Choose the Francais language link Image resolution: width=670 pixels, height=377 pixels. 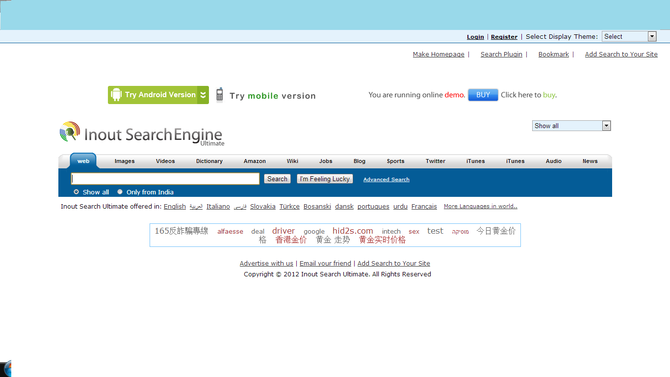424,206
